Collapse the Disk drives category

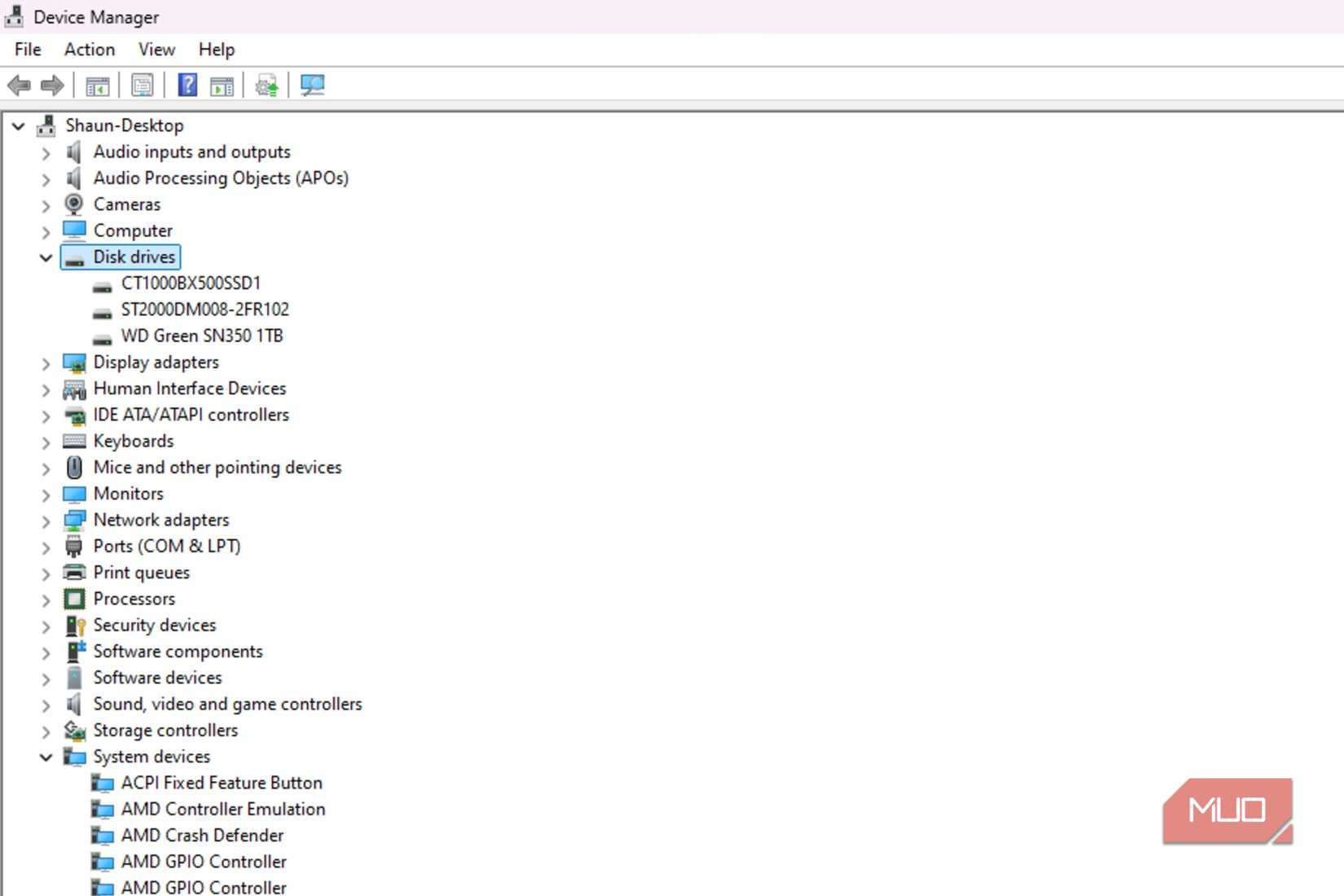point(45,257)
